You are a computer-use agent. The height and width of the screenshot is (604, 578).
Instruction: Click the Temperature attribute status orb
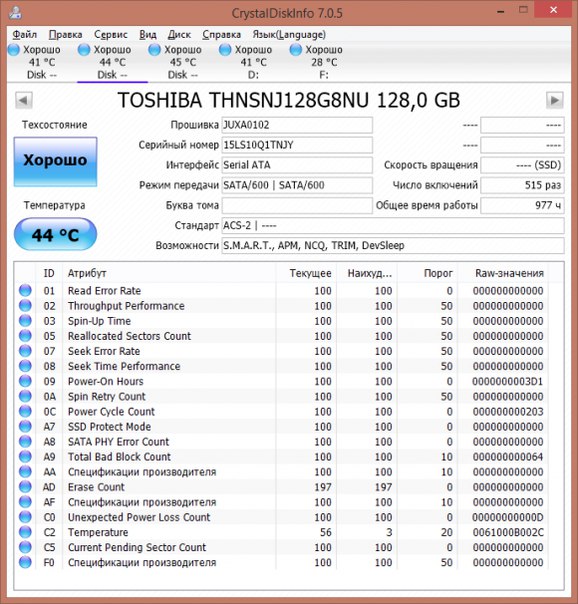tap(25, 532)
